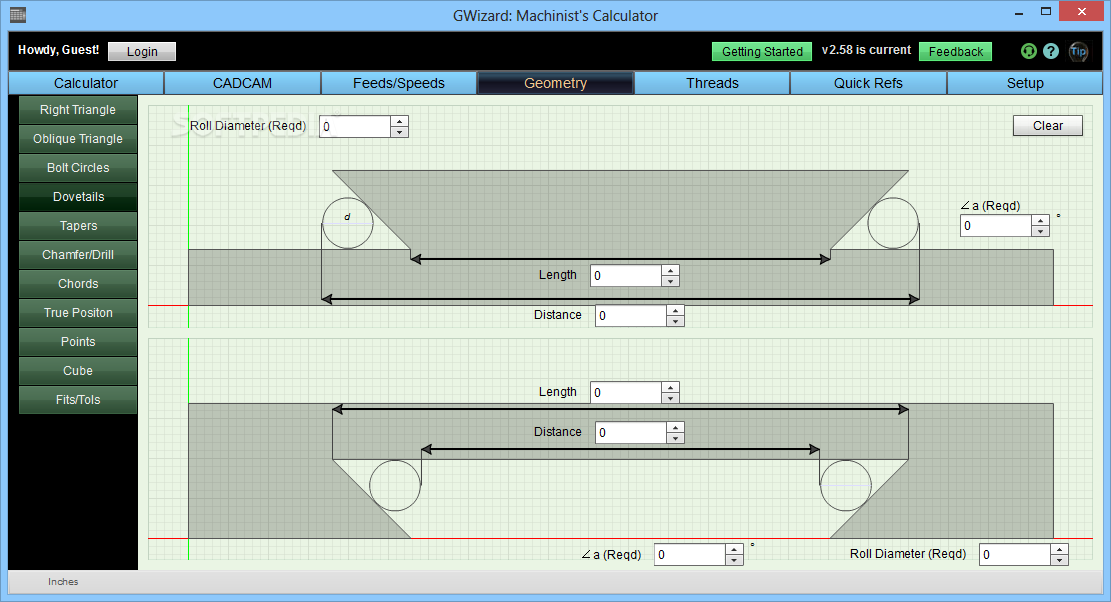
Task: Open the Threads tab
Action: point(712,83)
